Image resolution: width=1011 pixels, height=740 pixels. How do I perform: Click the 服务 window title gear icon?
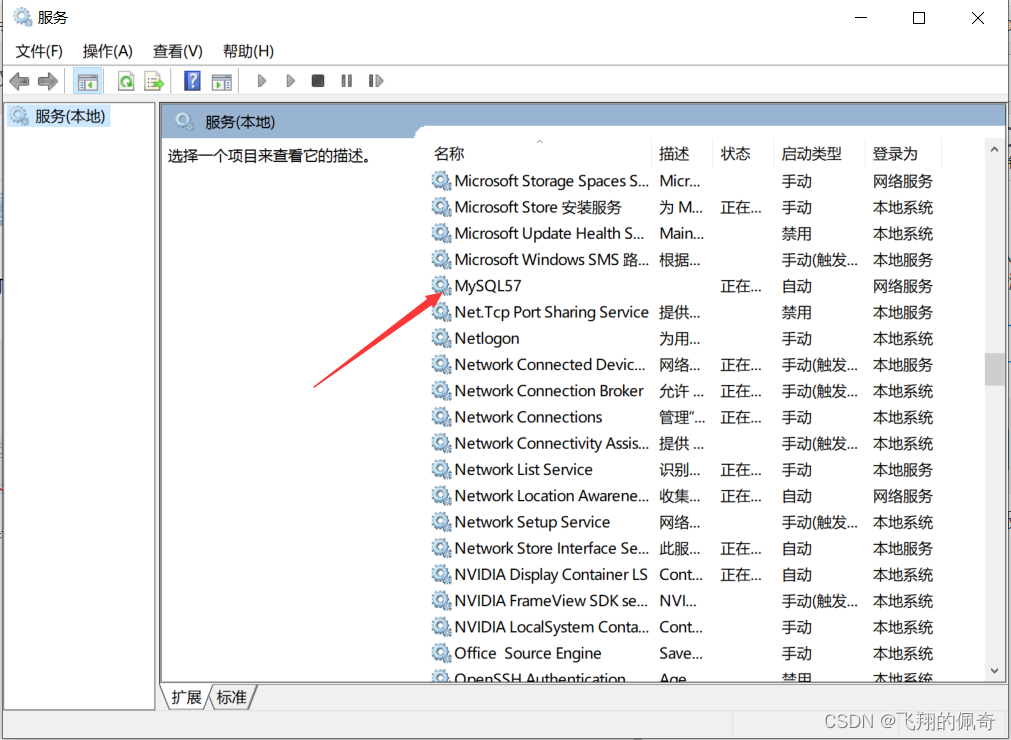click(23, 17)
